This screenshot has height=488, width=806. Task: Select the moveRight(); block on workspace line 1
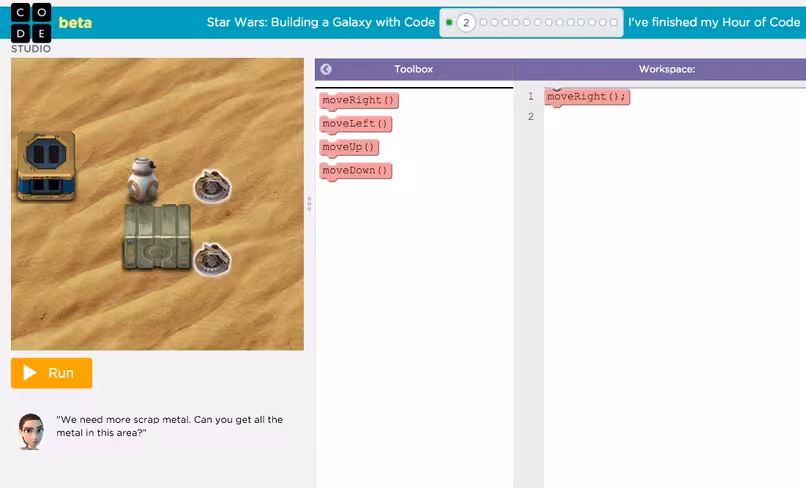click(x=587, y=97)
